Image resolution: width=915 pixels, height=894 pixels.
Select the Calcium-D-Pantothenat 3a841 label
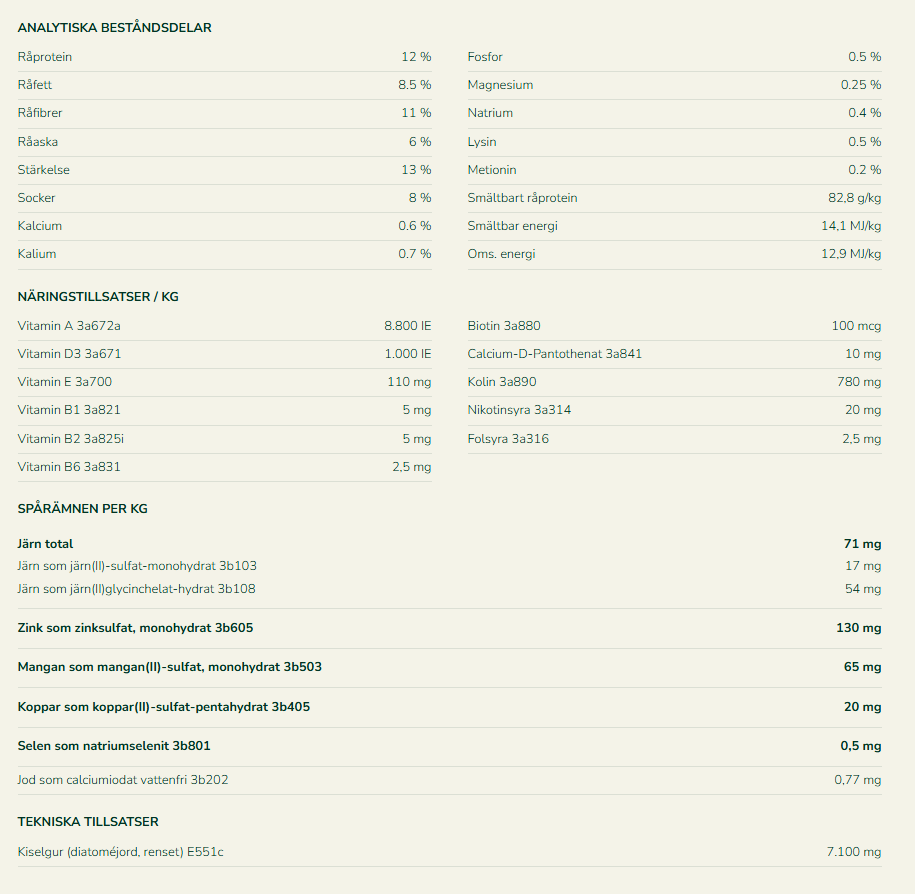coord(555,354)
